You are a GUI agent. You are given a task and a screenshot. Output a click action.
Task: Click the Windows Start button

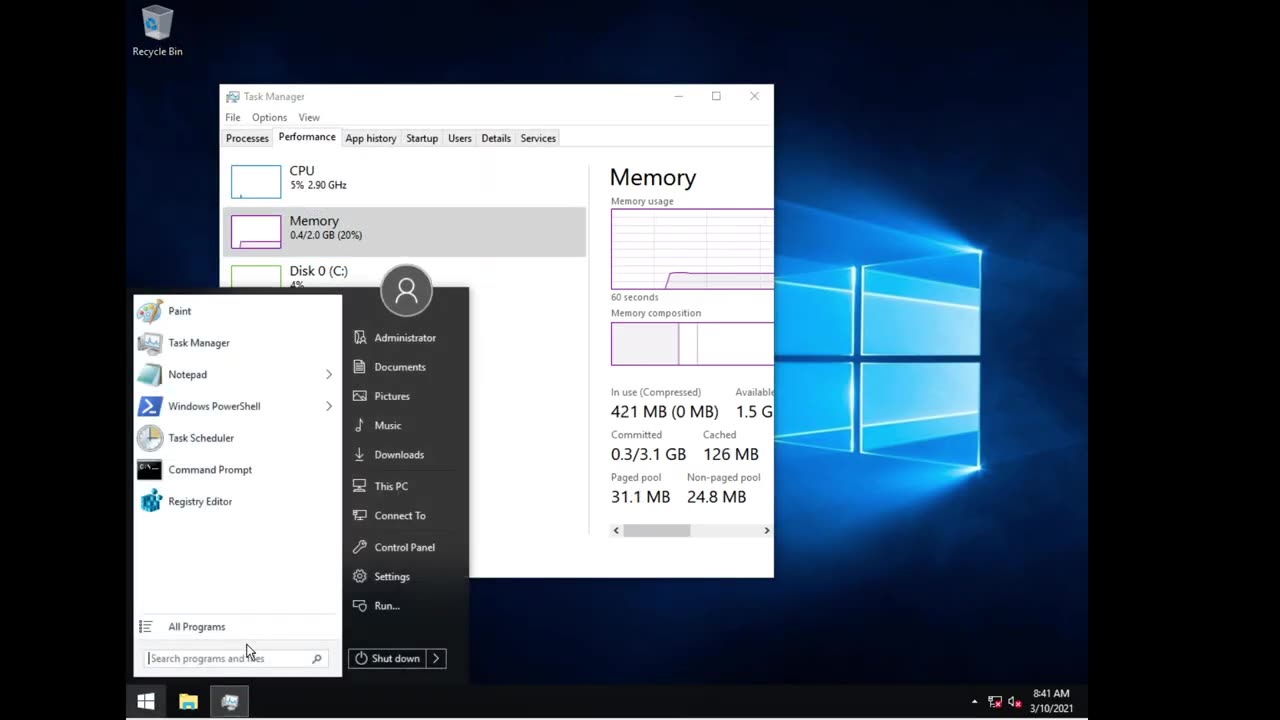coord(146,702)
